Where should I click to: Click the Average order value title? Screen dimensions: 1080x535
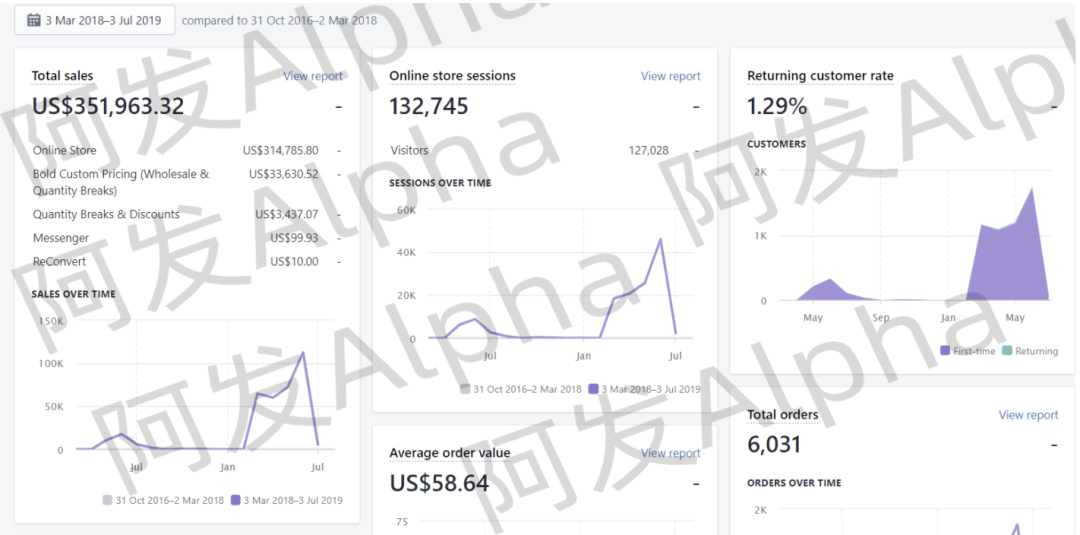pyautogui.click(x=450, y=453)
